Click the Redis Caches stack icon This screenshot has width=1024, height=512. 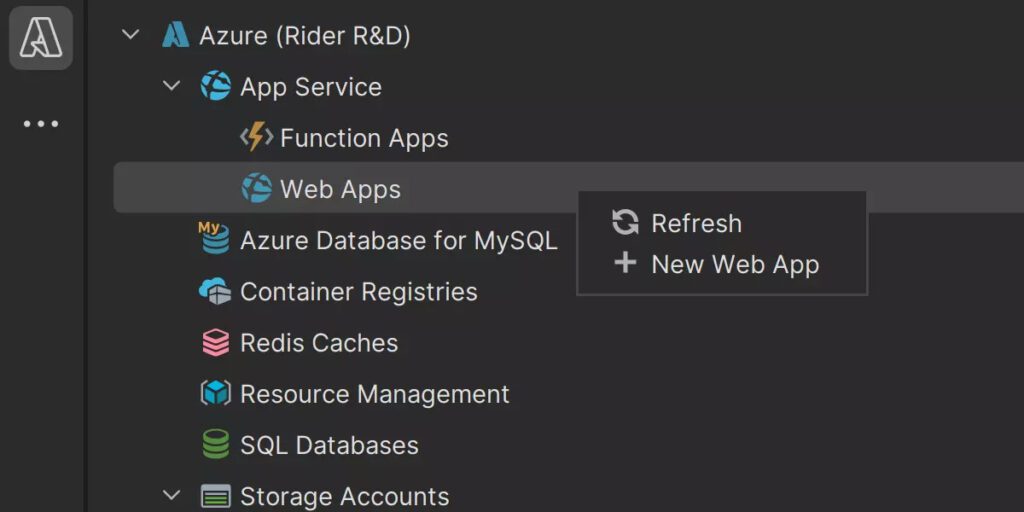[216, 343]
